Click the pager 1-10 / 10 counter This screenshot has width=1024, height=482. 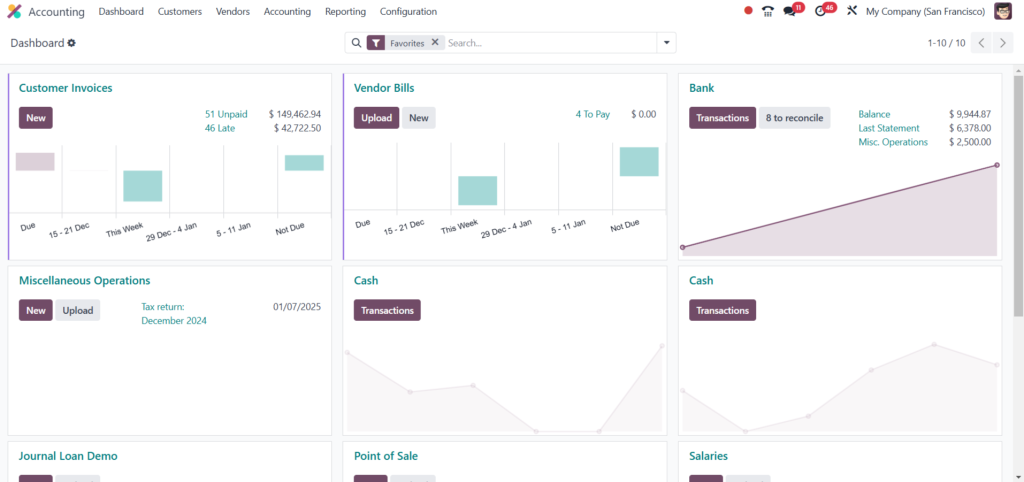pyautogui.click(x=946, y=43)
